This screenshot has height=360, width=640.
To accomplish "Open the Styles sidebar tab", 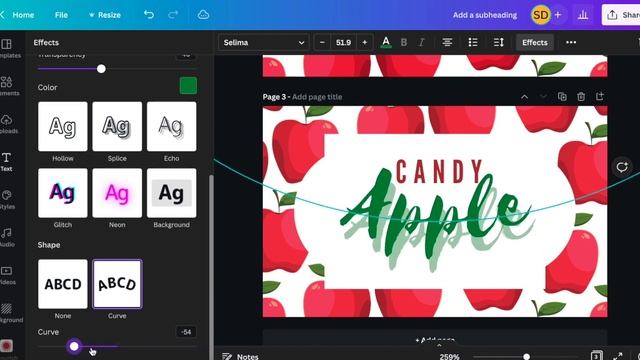I will click(x=7, y=200).
